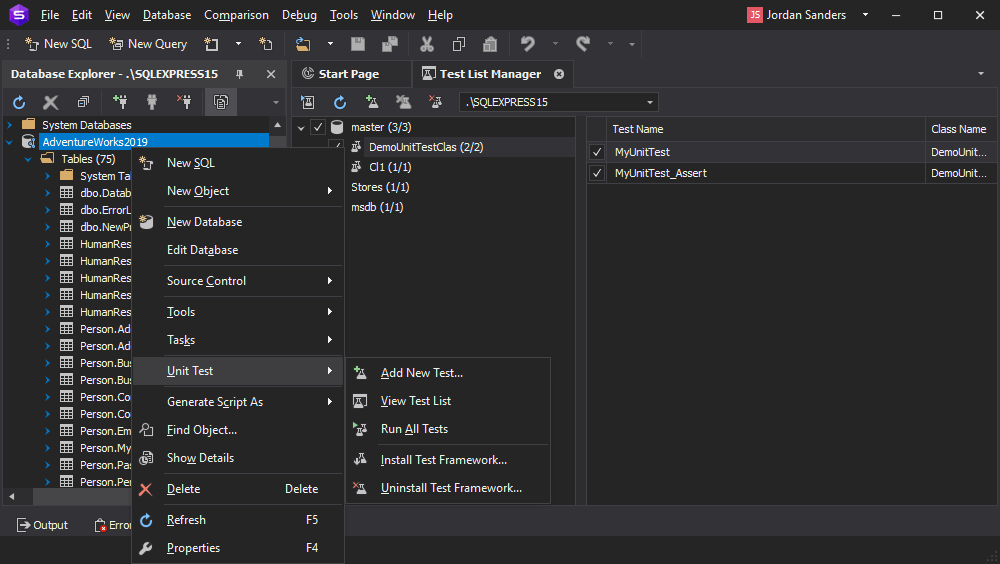Open the document tabs overflow dropdown arrow
Viewport: 1000px width, 564px height.
pos(981,74)
